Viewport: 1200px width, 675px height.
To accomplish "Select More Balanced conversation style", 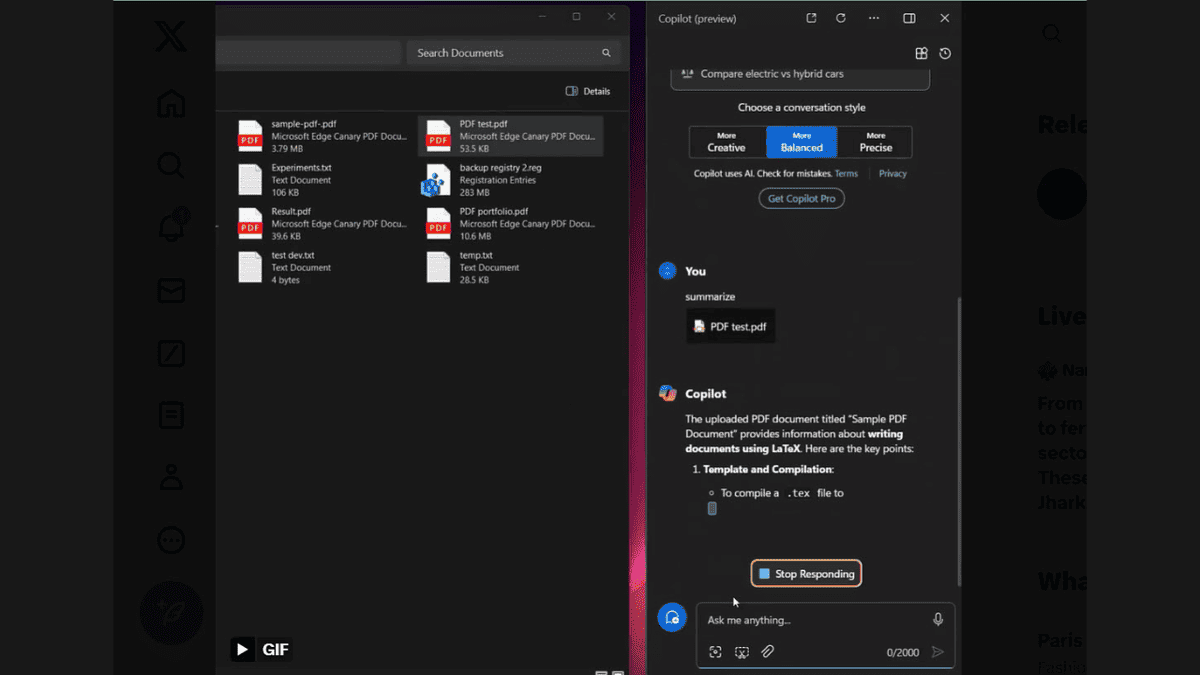I will pyautogui.click(x=802, y=142).
